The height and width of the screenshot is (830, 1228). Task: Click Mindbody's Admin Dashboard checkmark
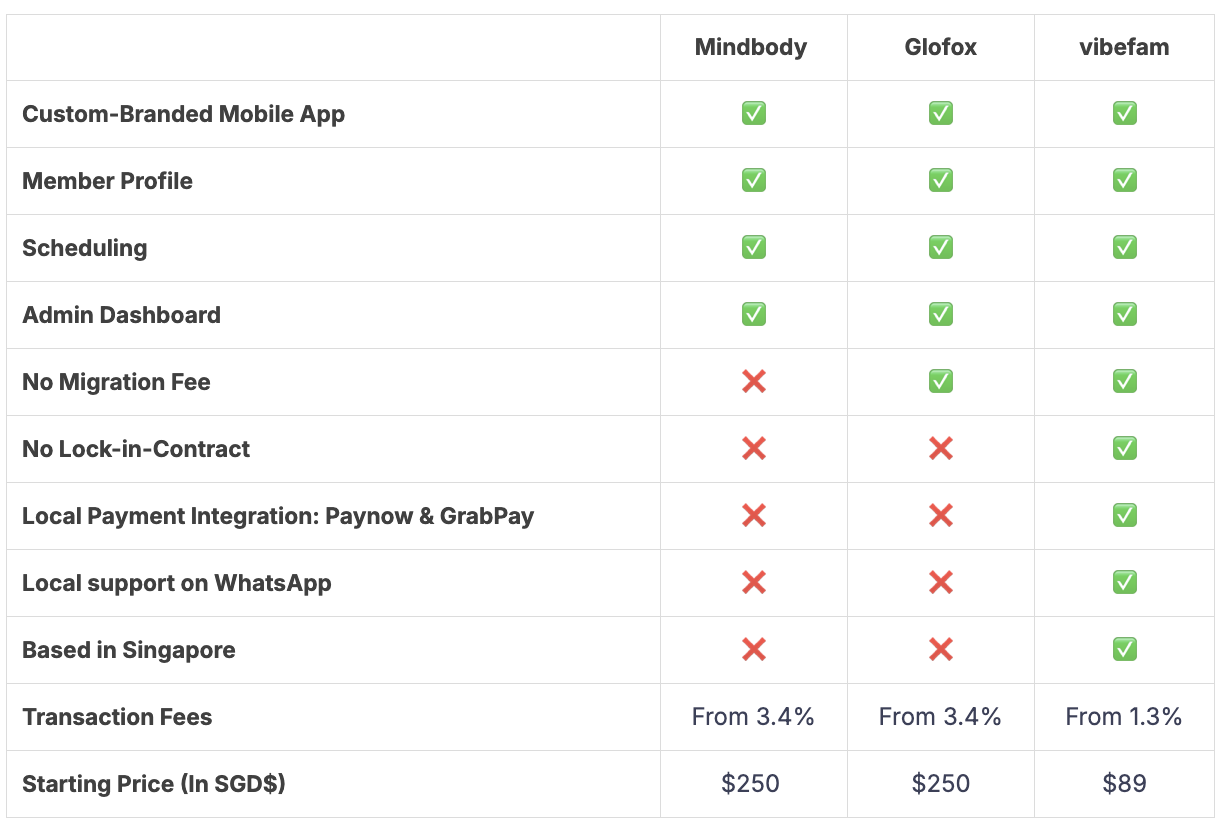[754, 315]
